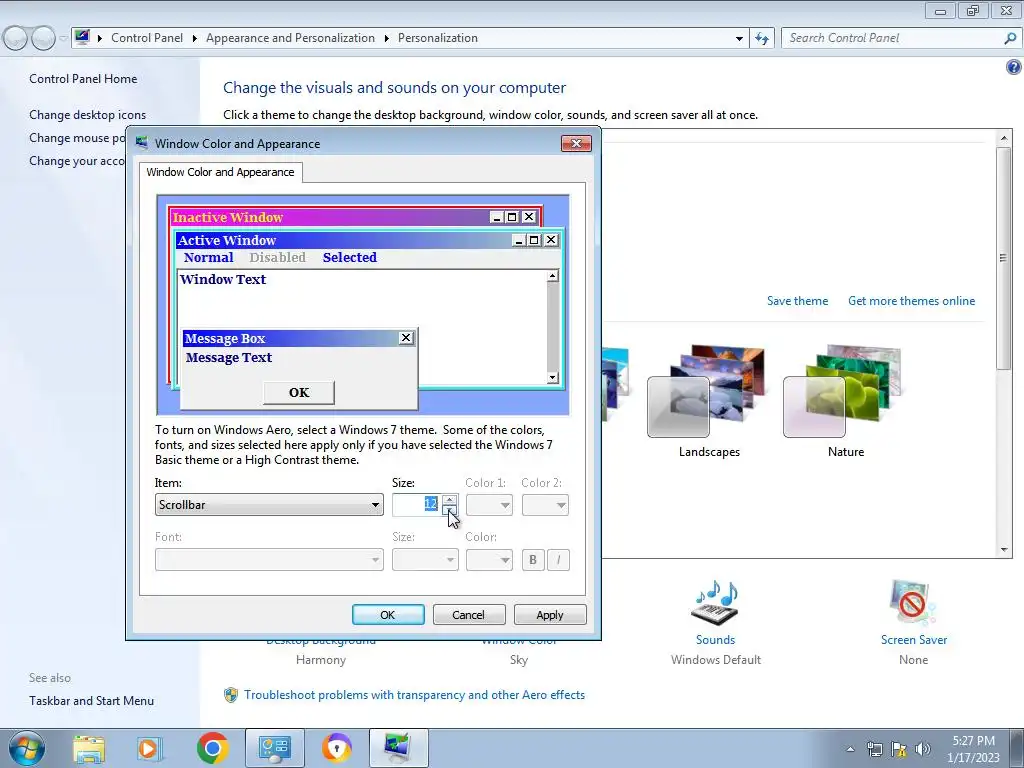1024x768 pixels.
Task: Open Control Panel Home link
Action: click(83, 79)
